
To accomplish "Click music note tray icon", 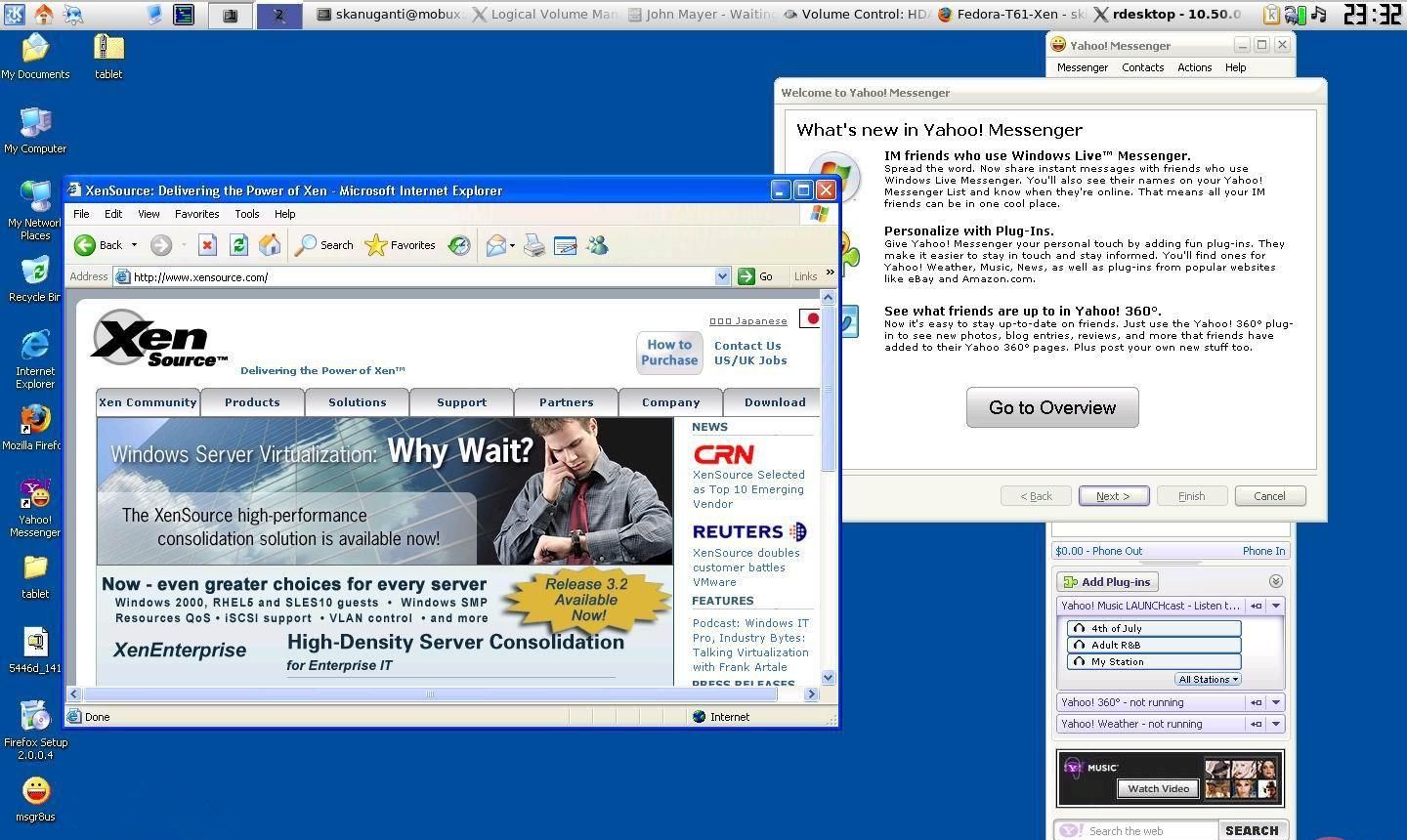I will (1319, 14).
